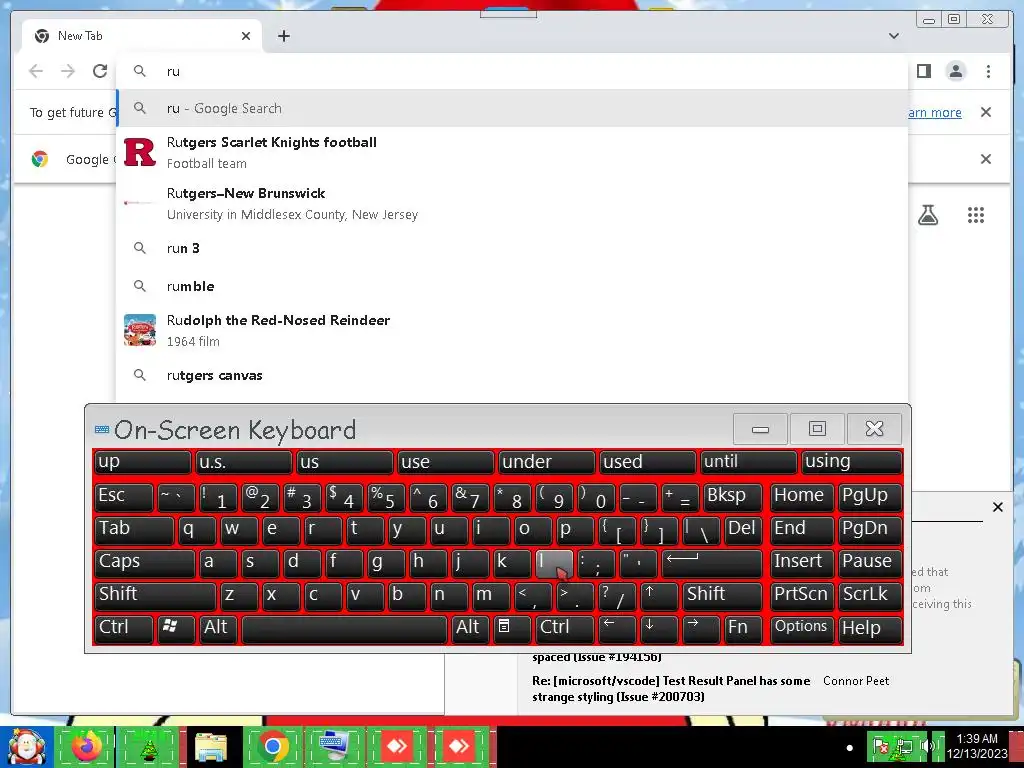
Task: Open the Google apps grid icon
Action: pos(976,215)
